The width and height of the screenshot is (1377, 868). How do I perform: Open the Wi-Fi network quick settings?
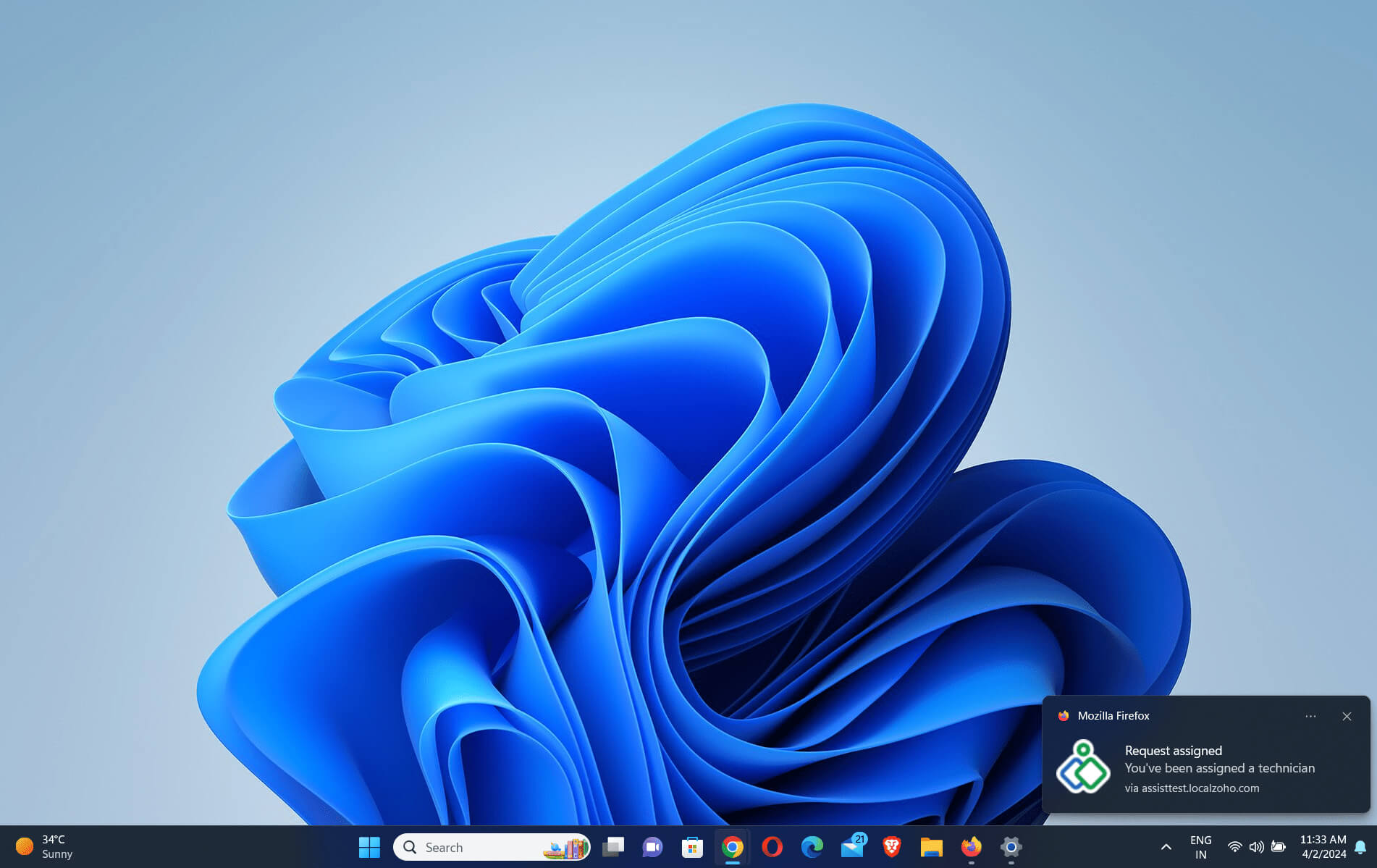coord(1235,847)
